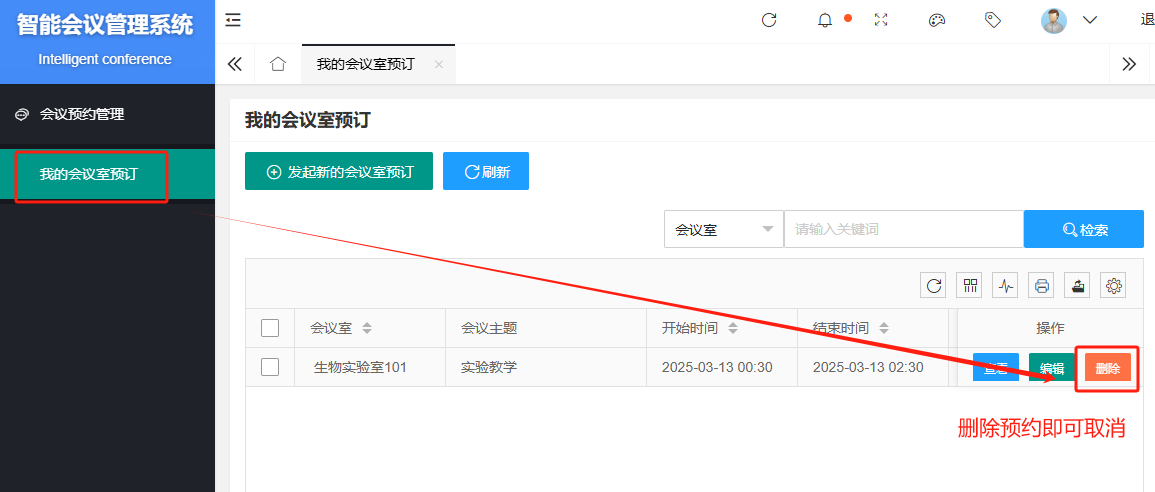Click the export icon above the table

(1077, 286)
